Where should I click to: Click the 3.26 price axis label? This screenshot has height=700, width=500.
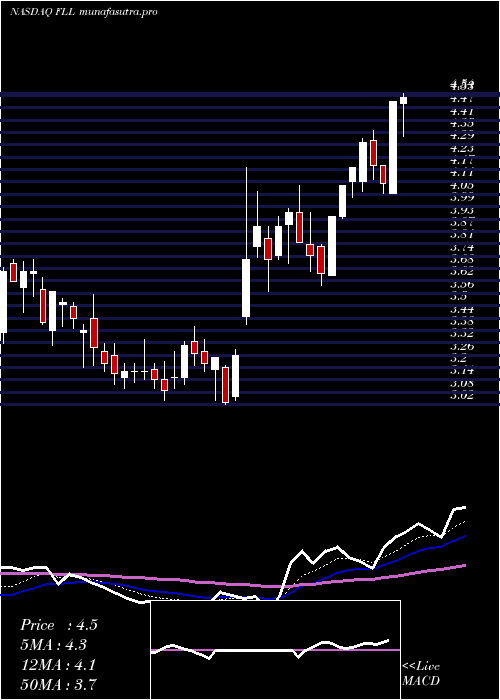[x=462, y=346]
